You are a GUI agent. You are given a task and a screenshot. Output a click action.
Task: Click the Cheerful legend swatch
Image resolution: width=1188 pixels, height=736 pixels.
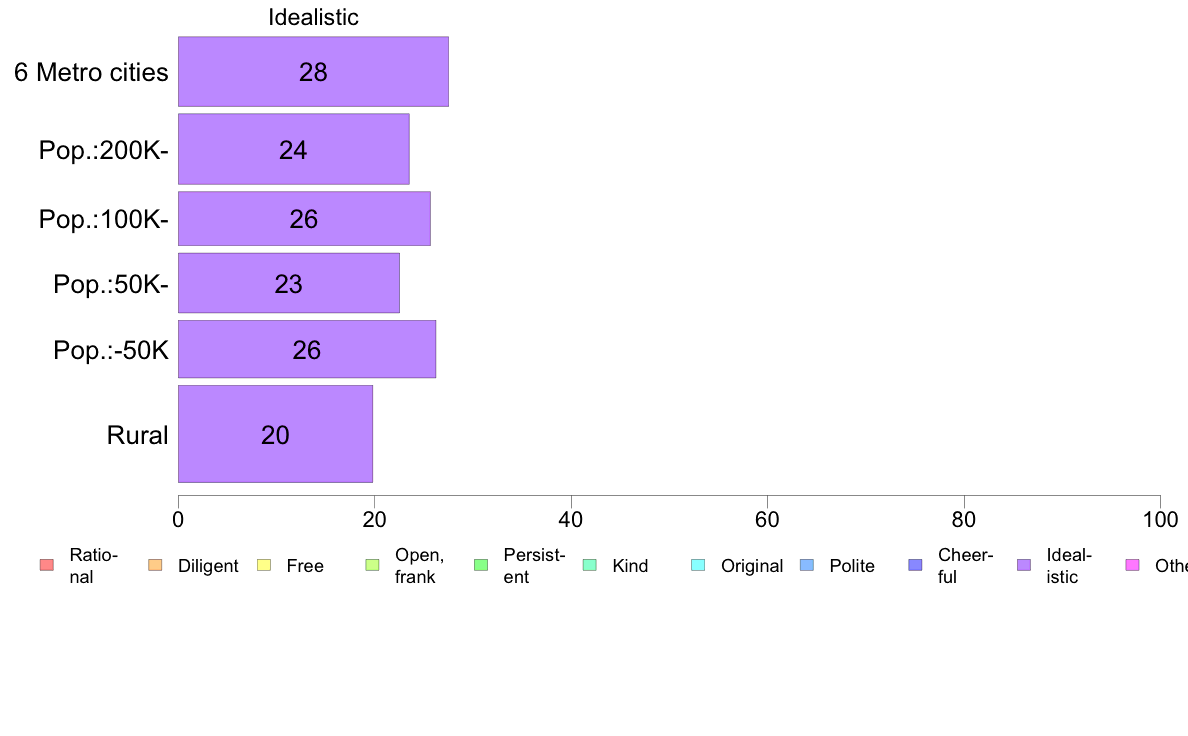click(915, 565)
